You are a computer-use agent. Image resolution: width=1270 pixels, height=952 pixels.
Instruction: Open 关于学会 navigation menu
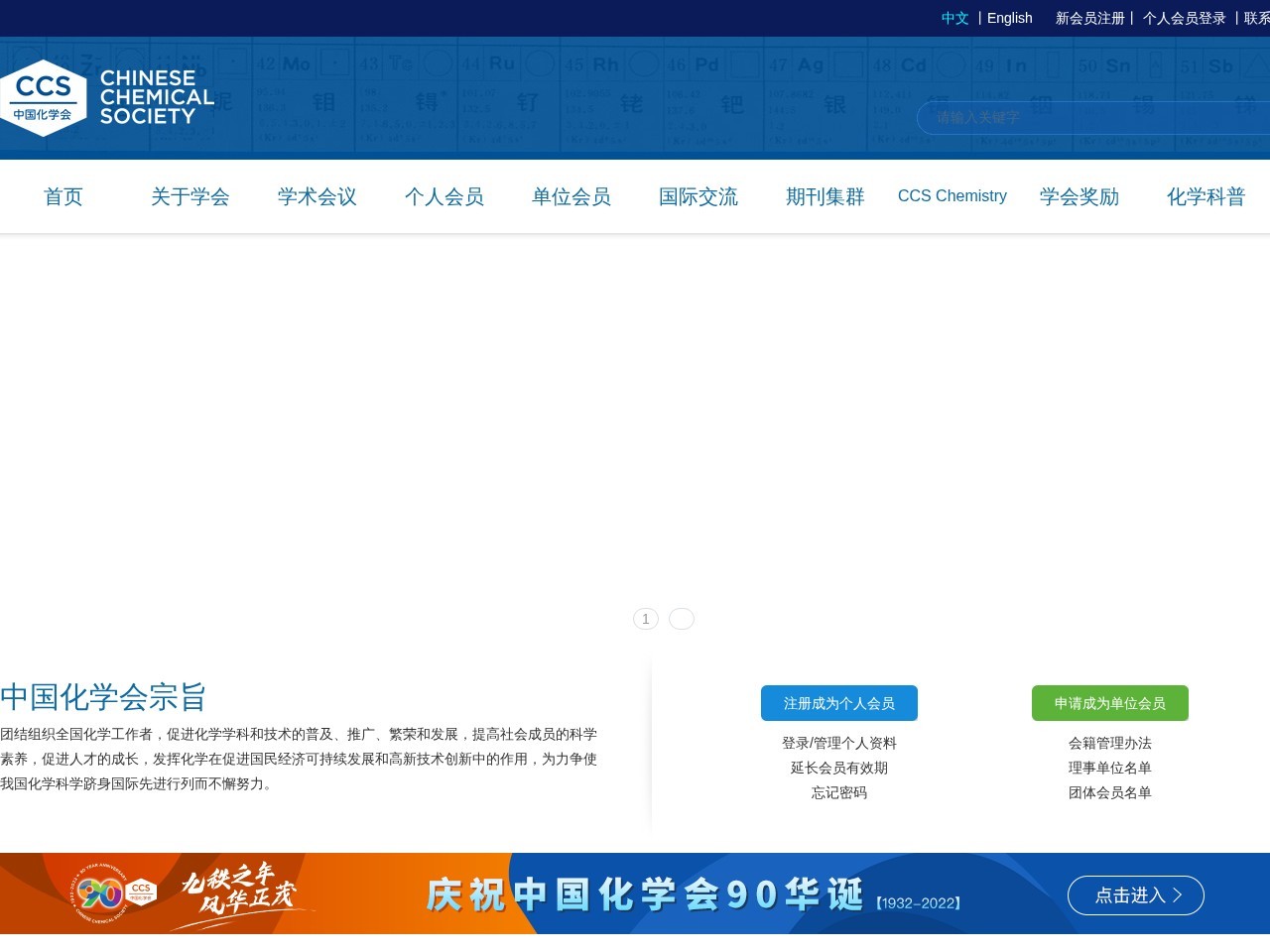(190, 197)
